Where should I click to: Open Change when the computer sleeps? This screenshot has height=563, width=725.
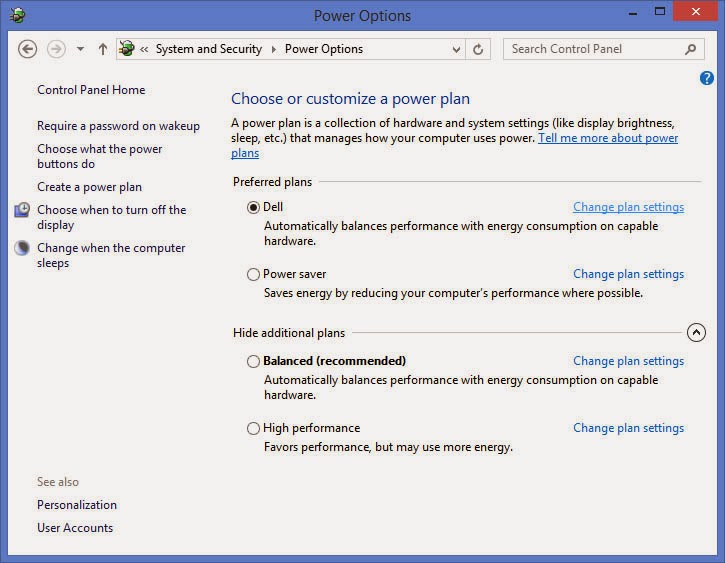tap(111, 255)
